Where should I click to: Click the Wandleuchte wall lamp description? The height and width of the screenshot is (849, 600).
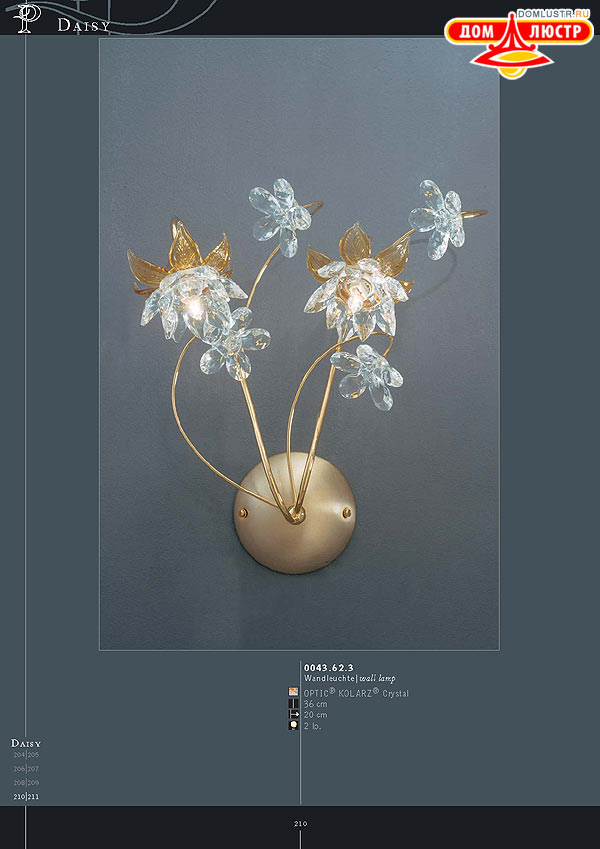tap(350, 678)
